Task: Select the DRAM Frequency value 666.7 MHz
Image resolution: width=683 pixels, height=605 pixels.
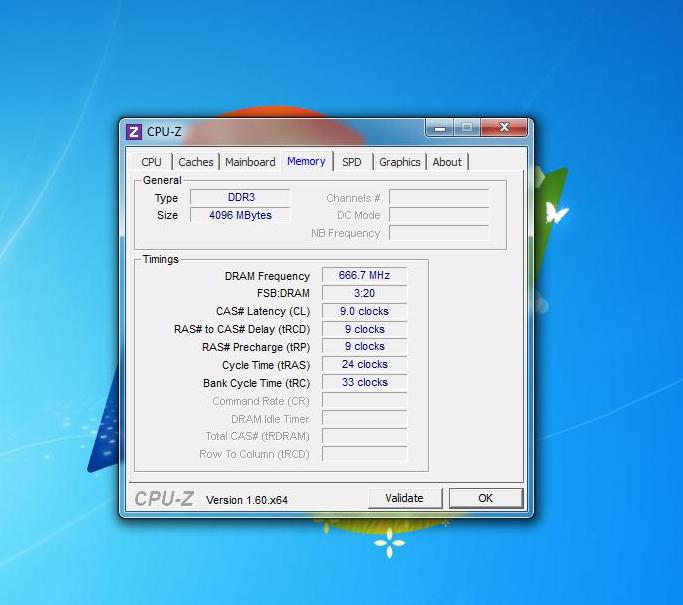Action: (x=364, y=275)
